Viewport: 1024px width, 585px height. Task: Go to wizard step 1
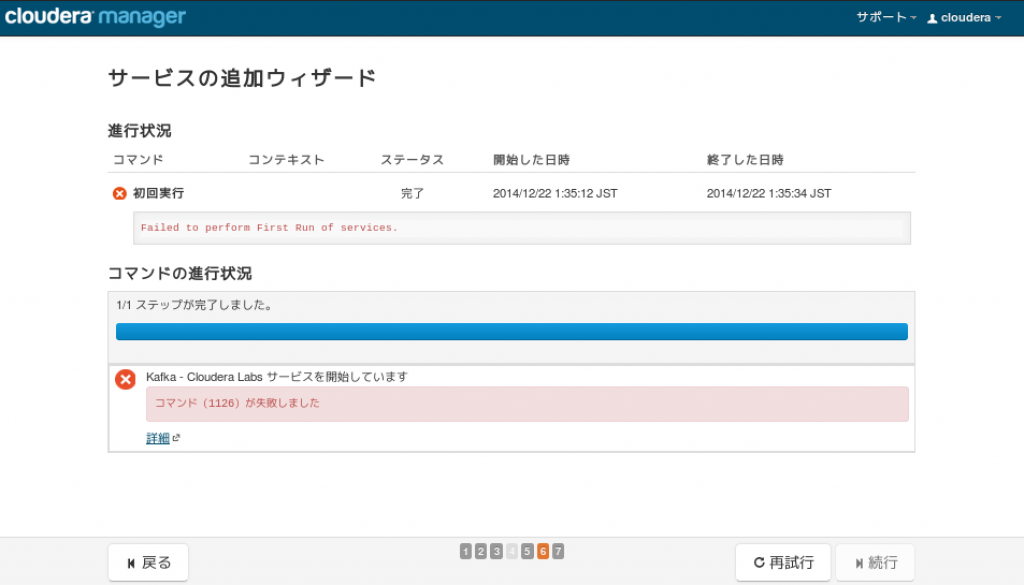coord(466,552)
